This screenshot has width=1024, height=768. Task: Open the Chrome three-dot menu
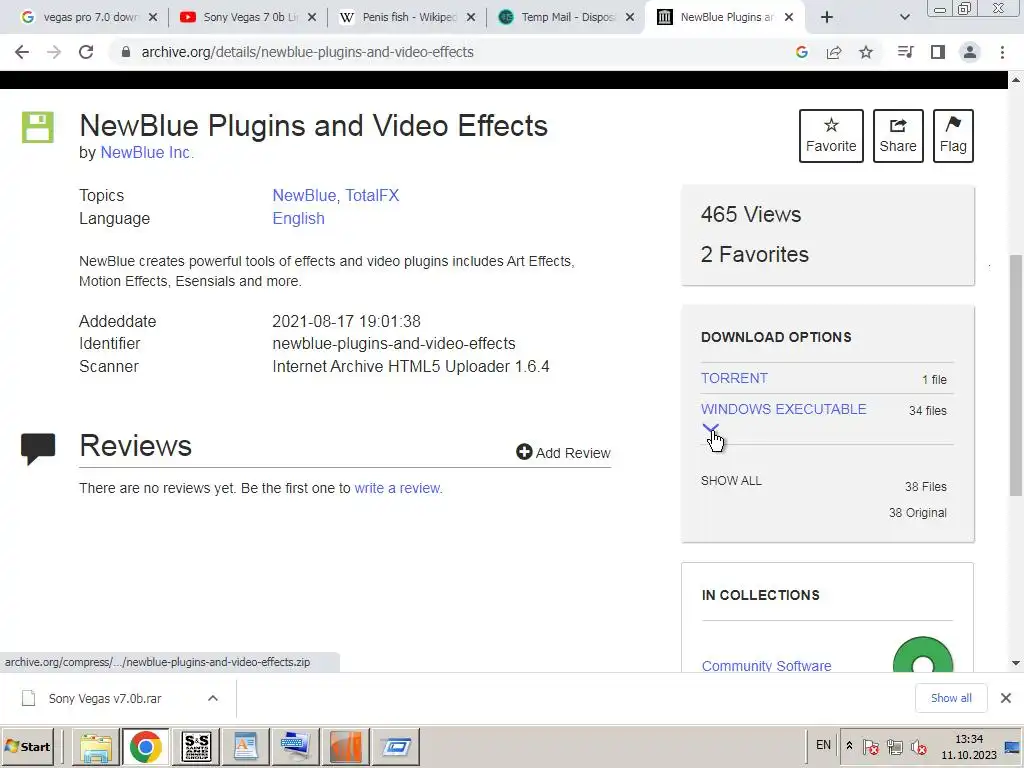(x=1002, y=52)
